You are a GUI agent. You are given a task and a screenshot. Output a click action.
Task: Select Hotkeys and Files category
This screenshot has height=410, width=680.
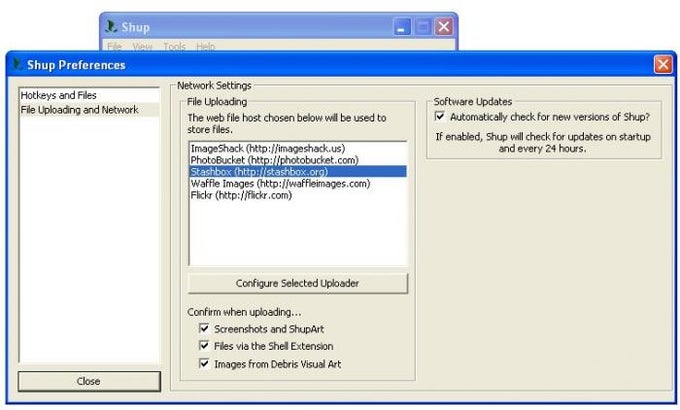(89, 95)
